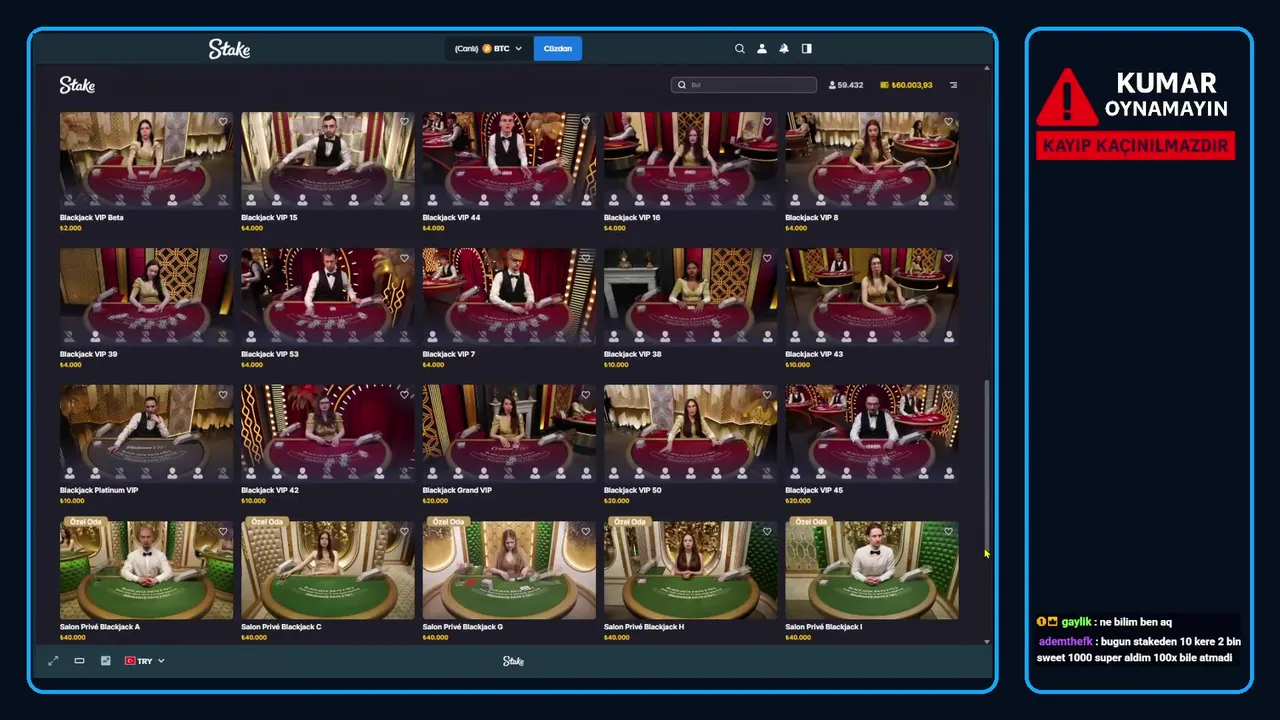Open notifications bell icon

[784, 48]
